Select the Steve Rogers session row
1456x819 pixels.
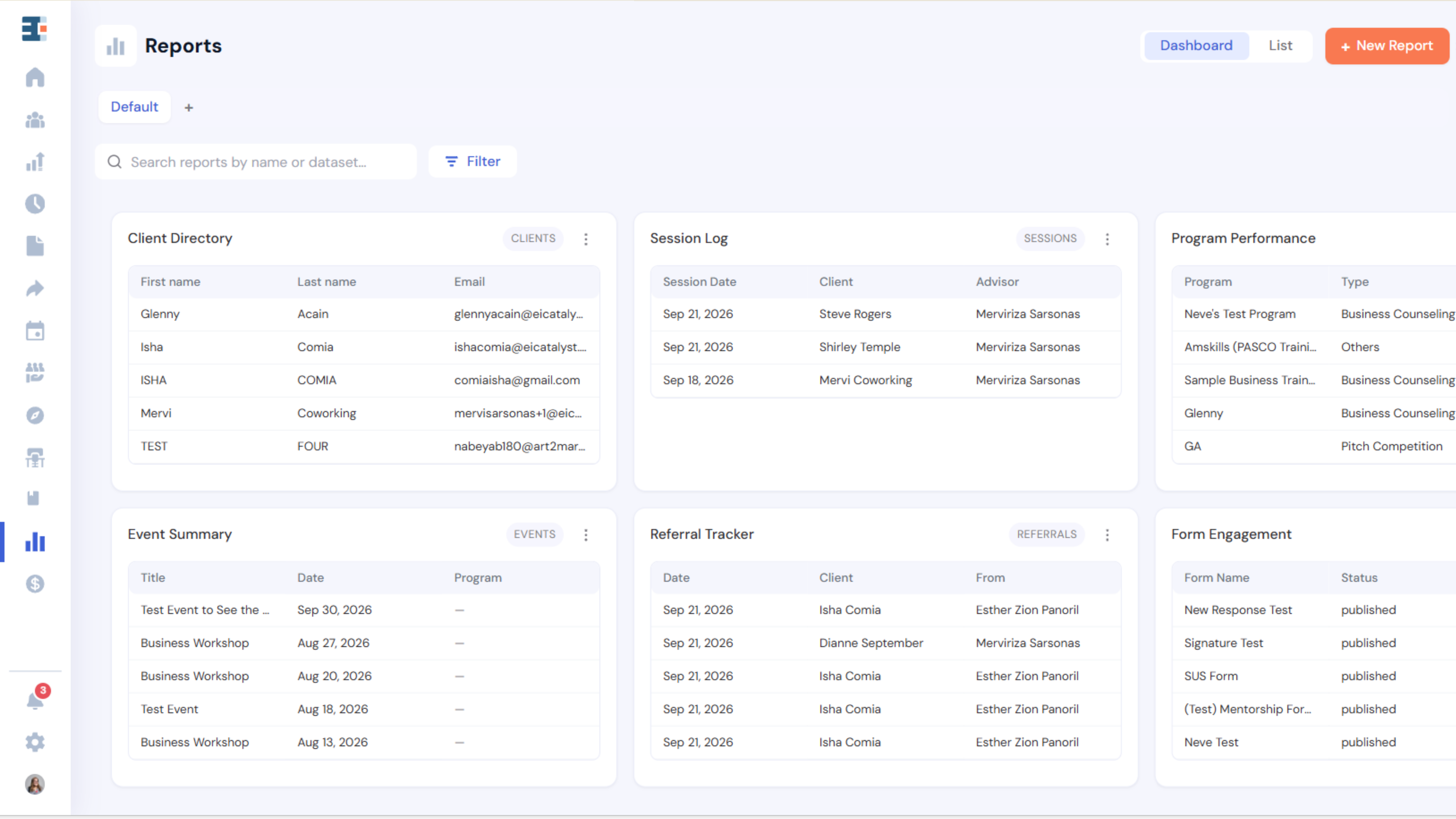(x=886, y=314)
